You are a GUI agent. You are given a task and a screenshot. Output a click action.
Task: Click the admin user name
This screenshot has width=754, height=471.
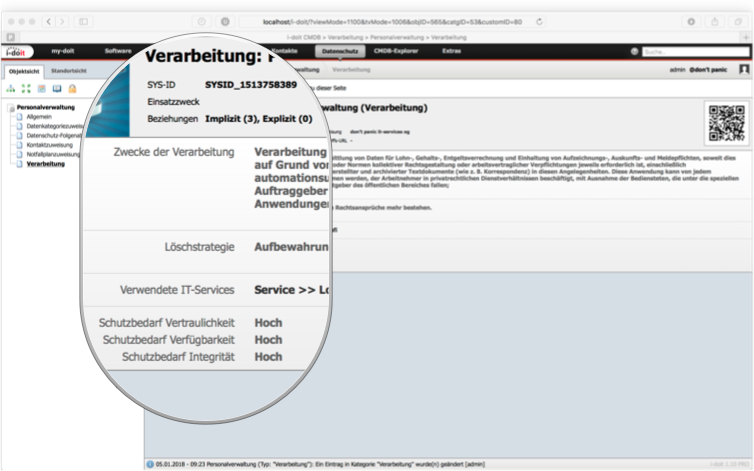coord(677,70)
